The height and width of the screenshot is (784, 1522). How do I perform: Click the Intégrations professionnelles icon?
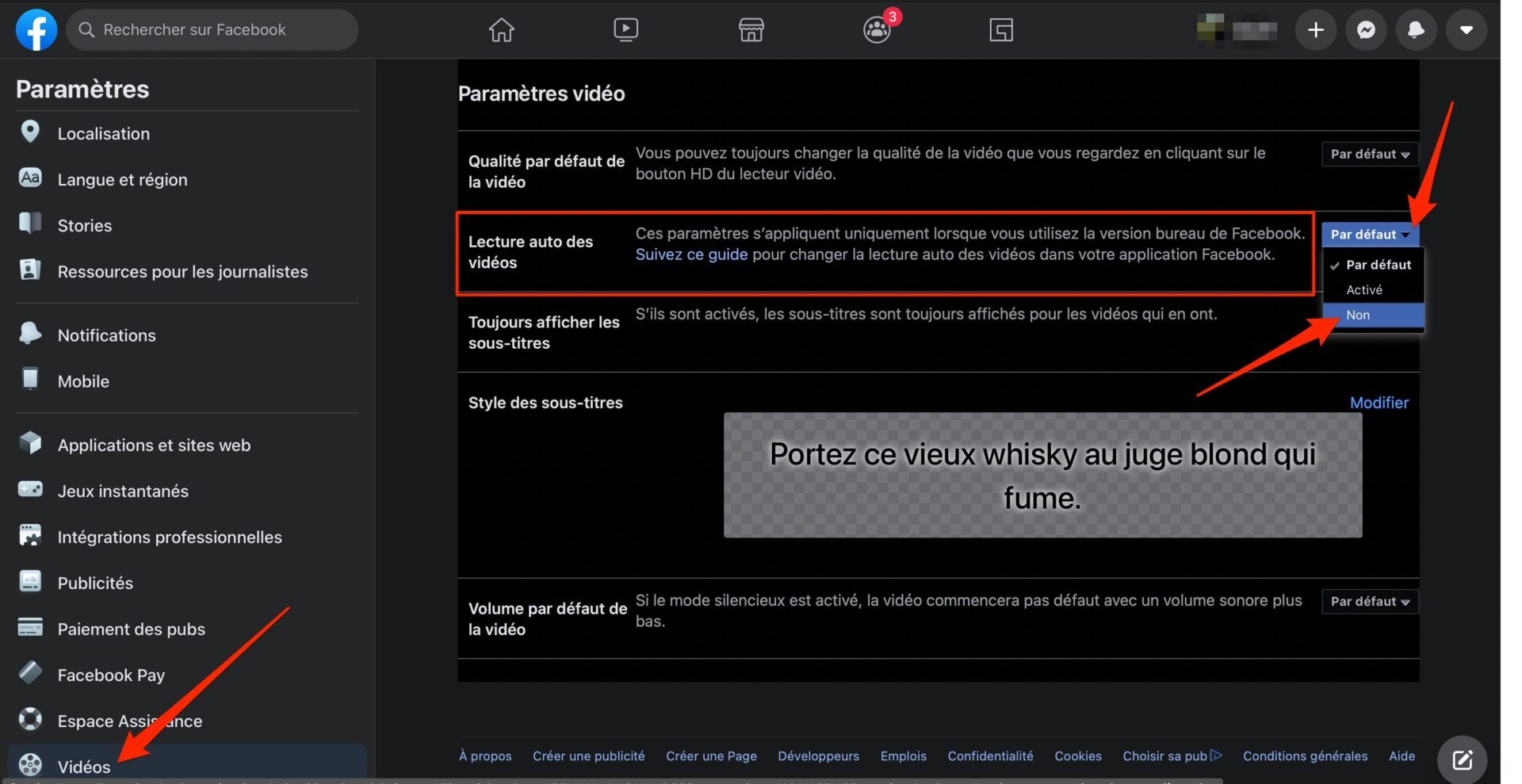(x=30, y=536)
